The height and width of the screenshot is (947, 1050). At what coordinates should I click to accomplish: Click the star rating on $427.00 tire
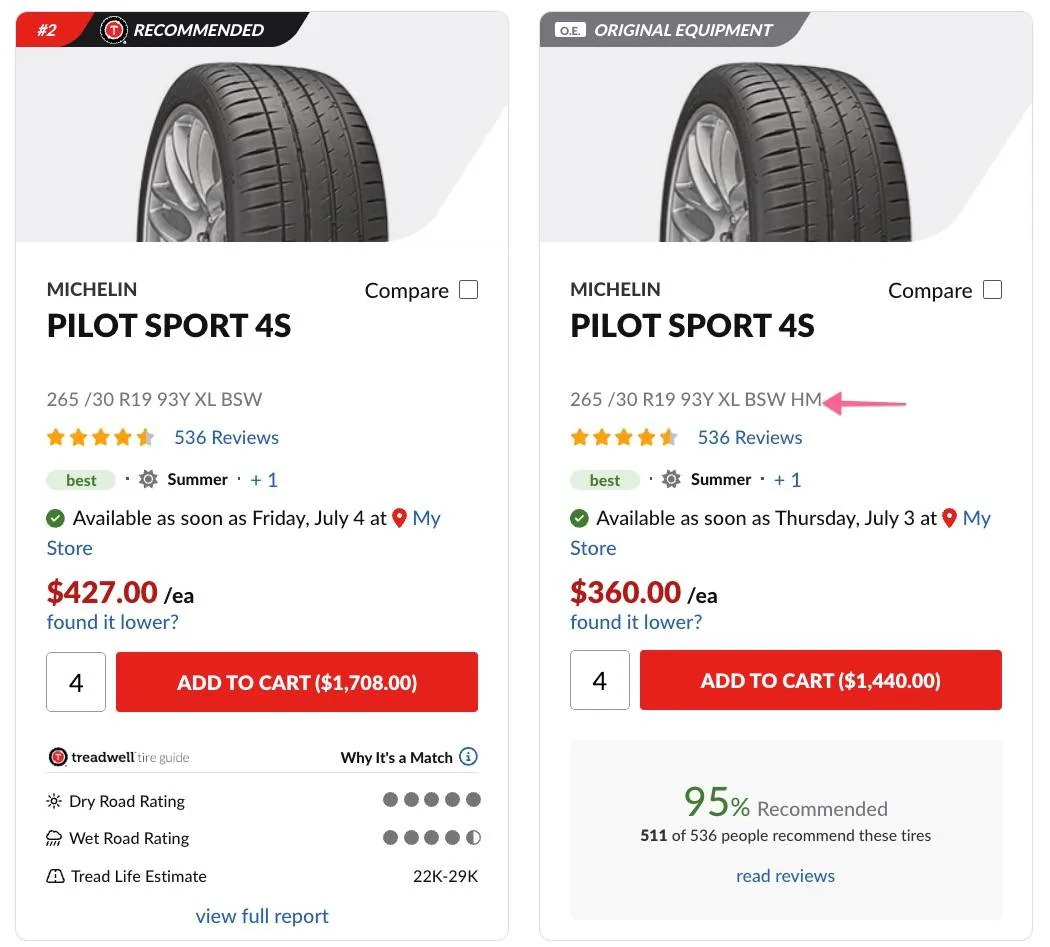100,437
